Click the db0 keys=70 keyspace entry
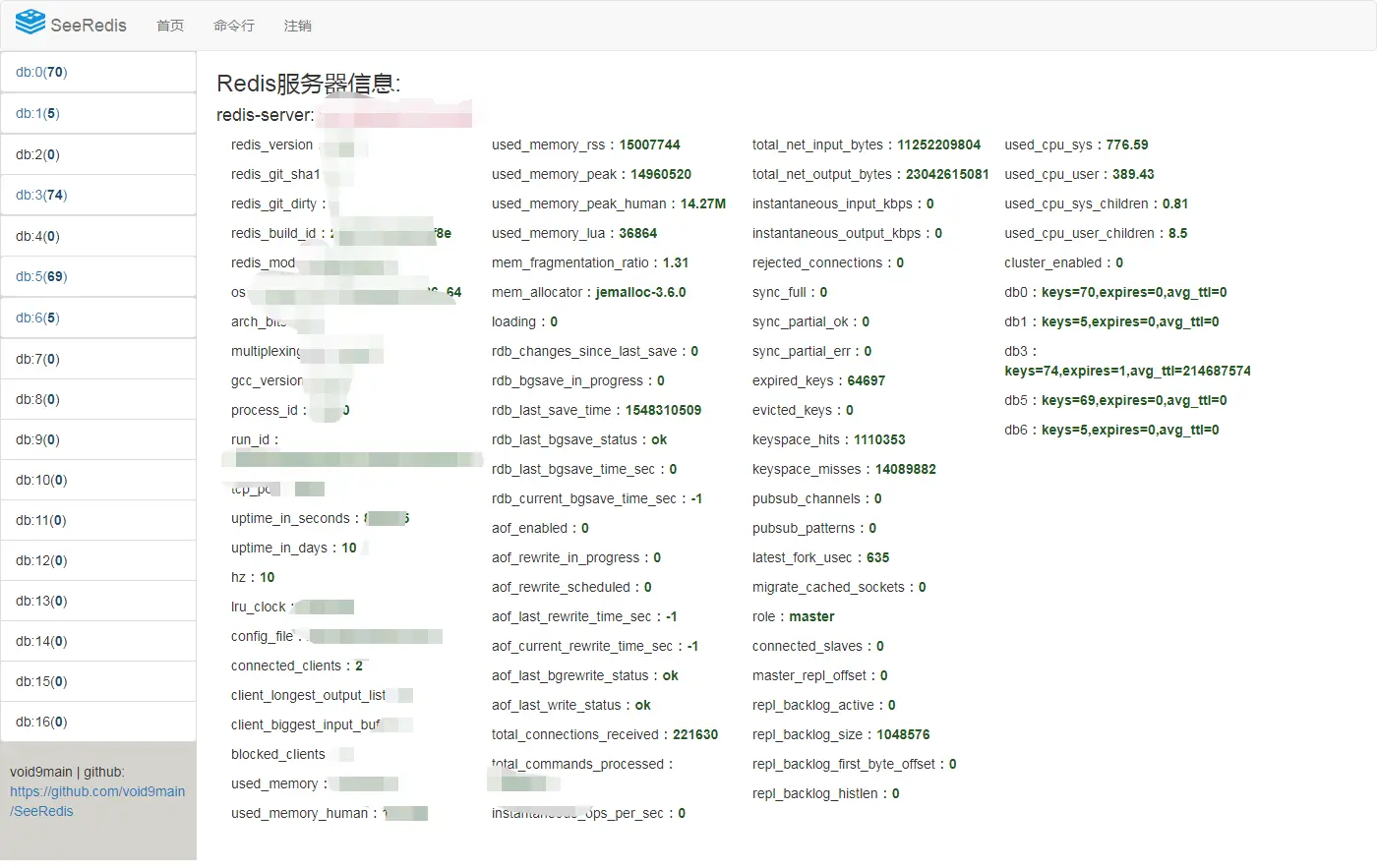The width and height of the screenshot is (1377, 868). tap(1115, 292)
